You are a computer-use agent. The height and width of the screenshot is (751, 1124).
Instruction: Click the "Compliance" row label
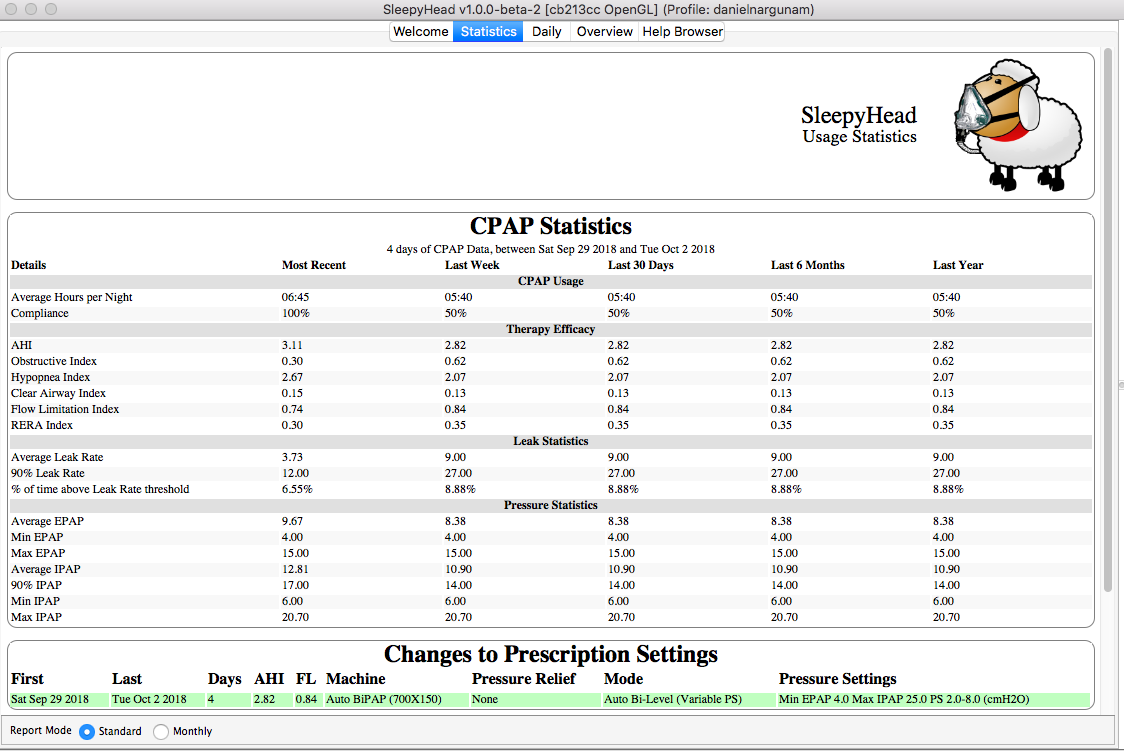pos(40,313)
